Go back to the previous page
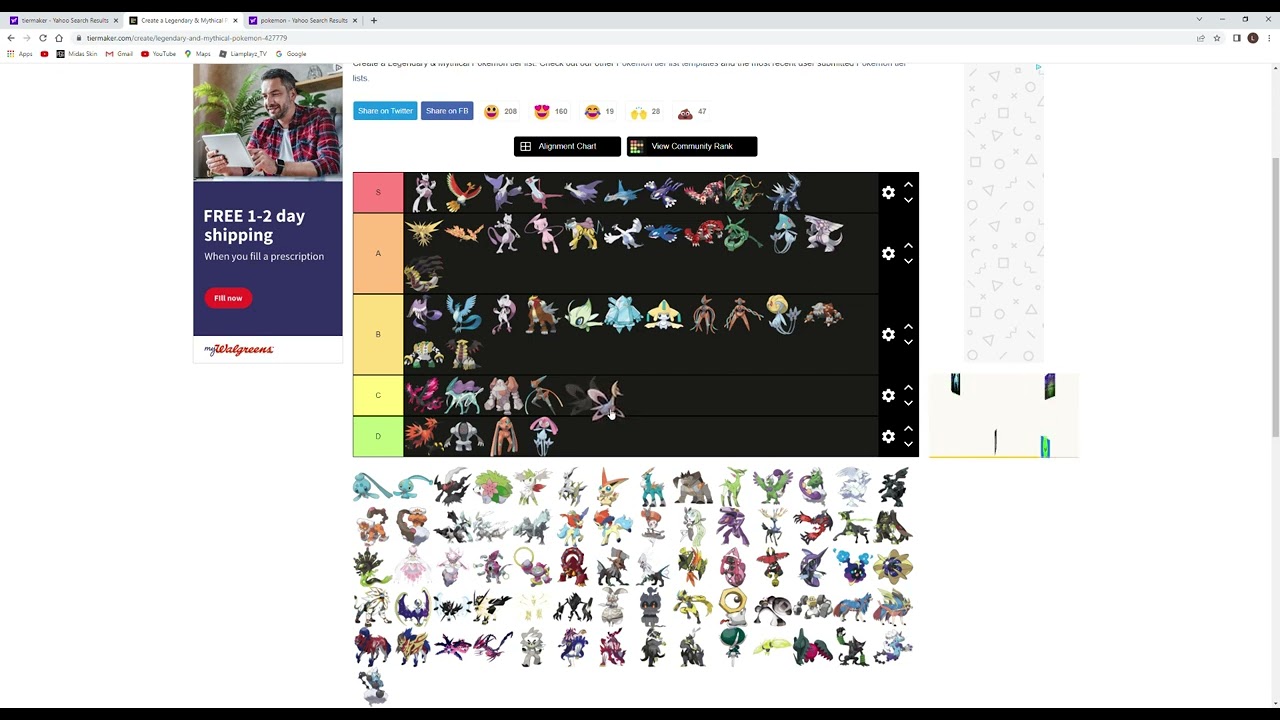Viewport: 1280px width, 720px height. click(x=11, y=38)
